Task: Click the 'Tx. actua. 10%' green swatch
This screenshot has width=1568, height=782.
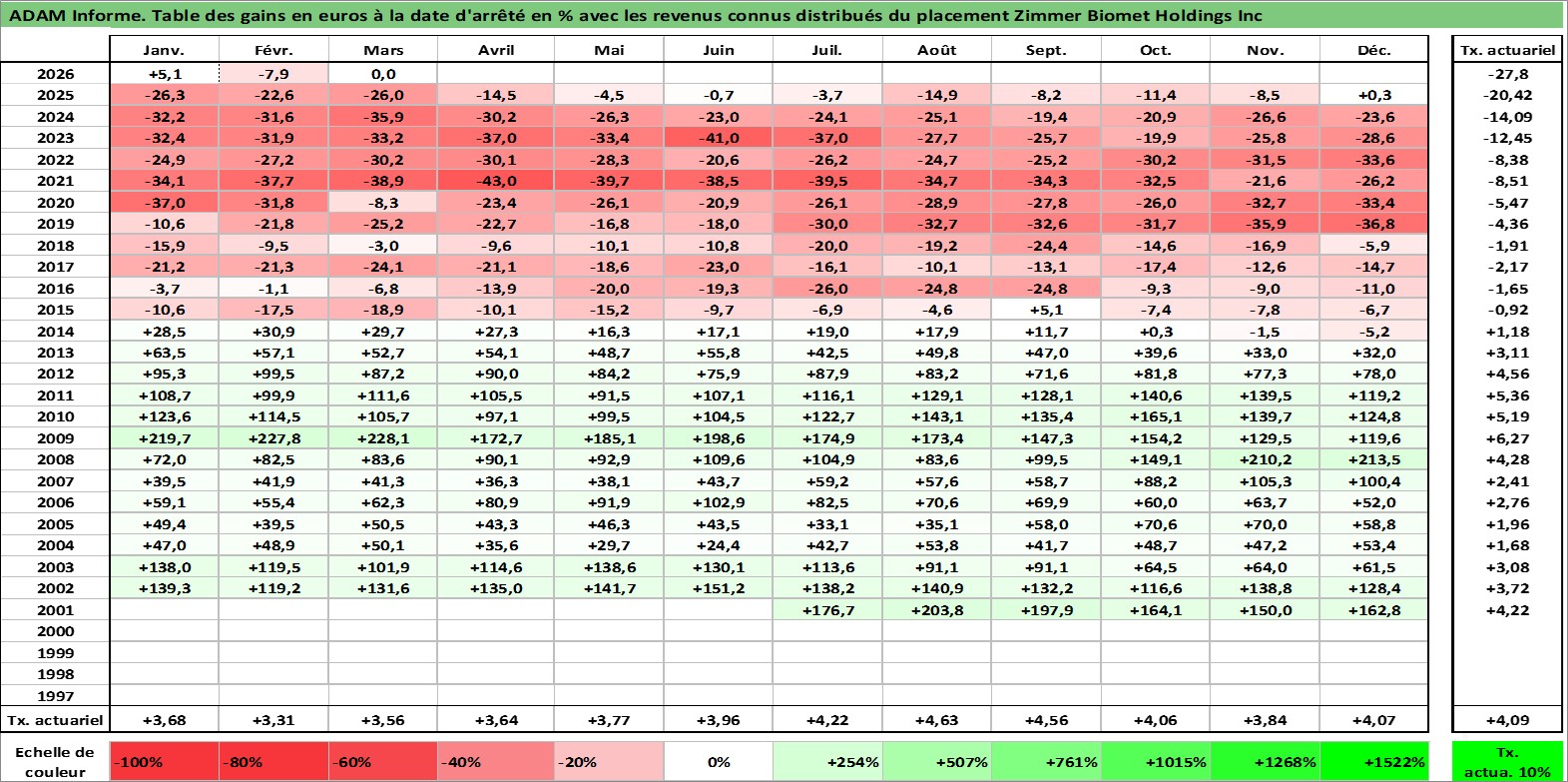Action: coord(1507,762)
